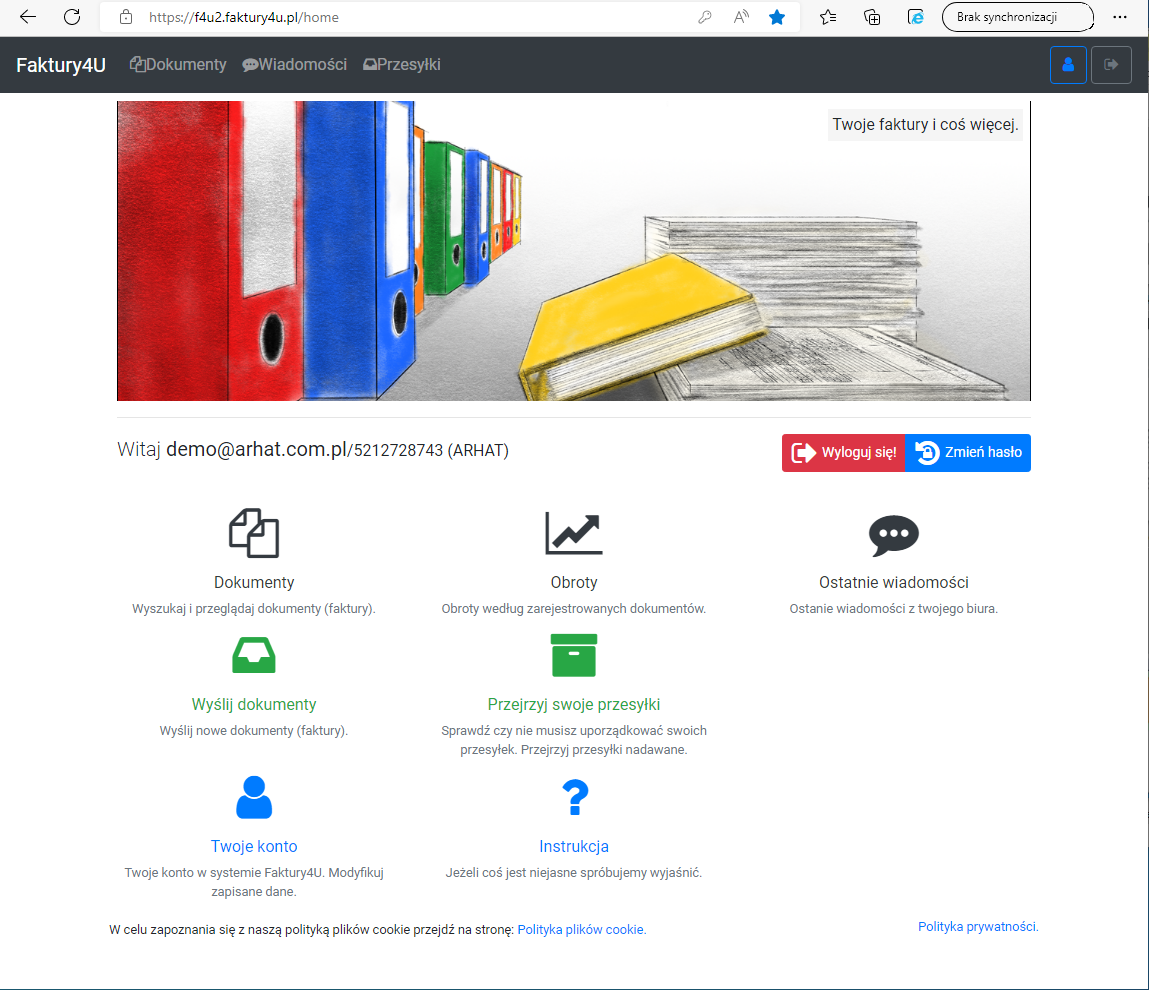Viewport: 1149px width, 990px height.
Task: Click the green archive box icon
Action: tap(573, 655)
